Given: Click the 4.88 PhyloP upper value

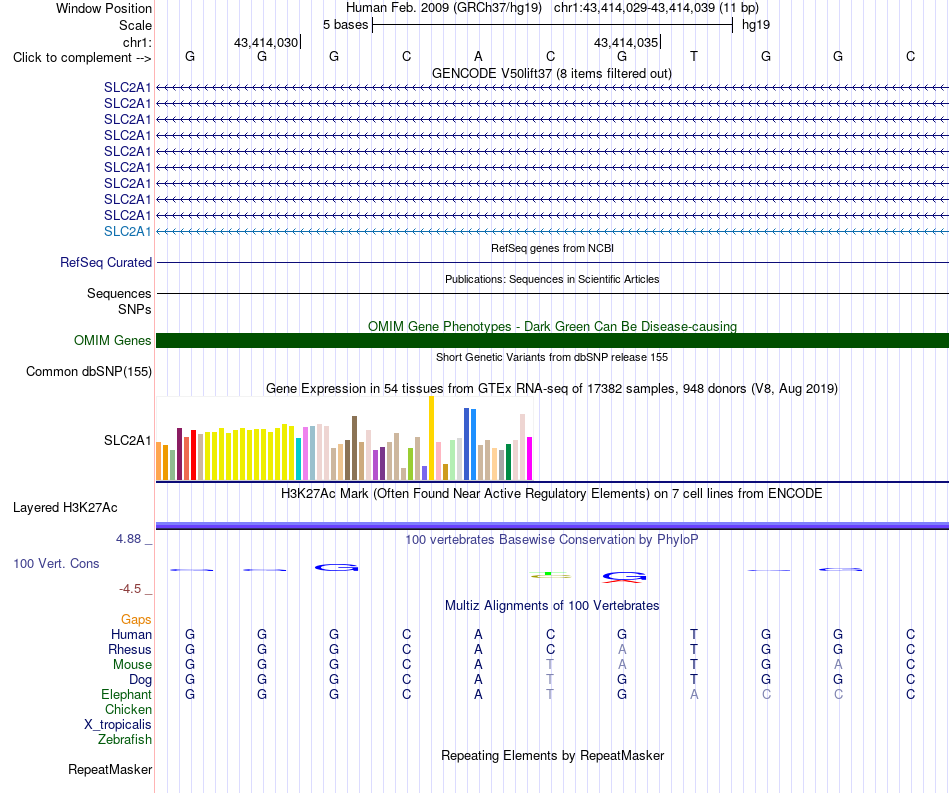Looking at the screenshot, I should pyautogui.click(x=128, y=539).
